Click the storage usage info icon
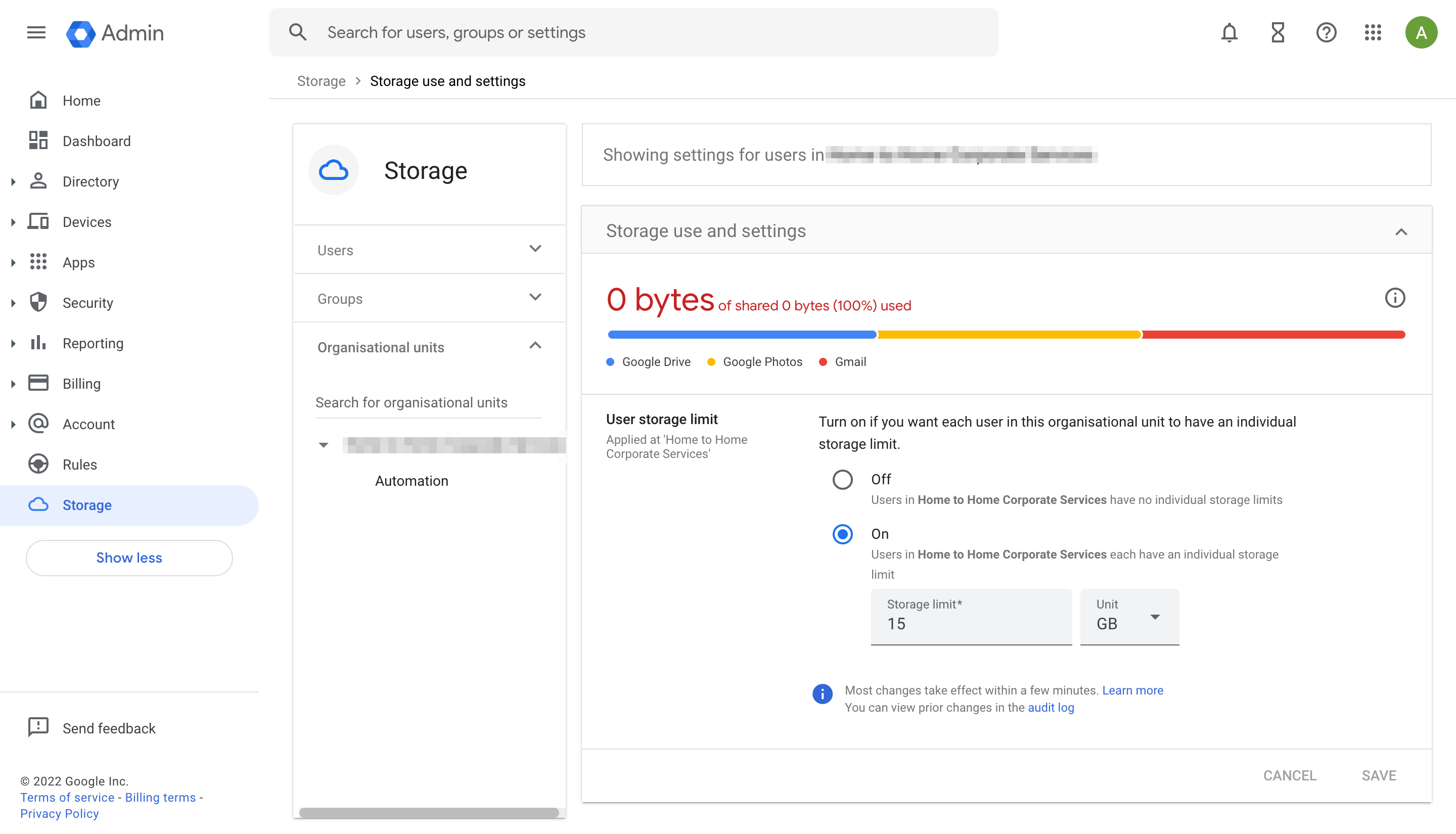The width and height of the screenshot is (1456, 834). point(1395,298)
